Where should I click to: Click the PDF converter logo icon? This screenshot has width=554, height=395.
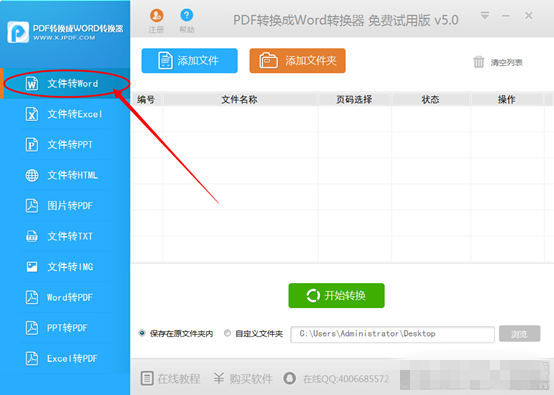click(x=18, y=32)
